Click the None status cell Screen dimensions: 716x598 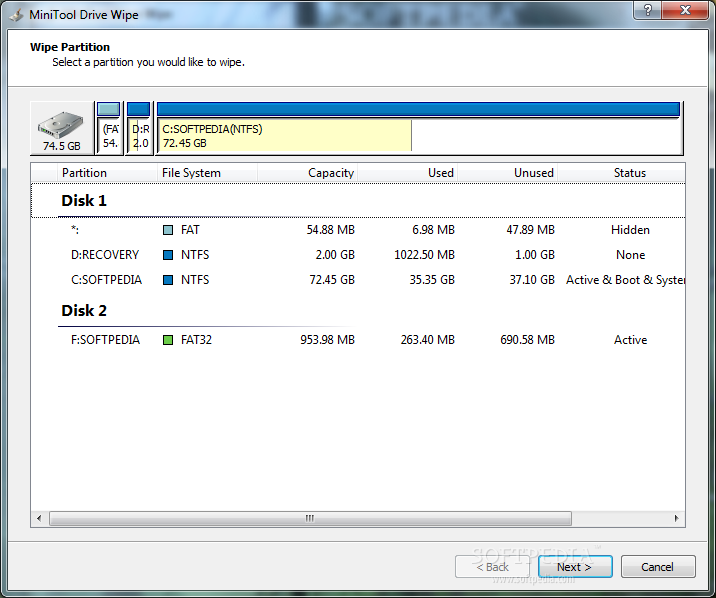point(630,255)
